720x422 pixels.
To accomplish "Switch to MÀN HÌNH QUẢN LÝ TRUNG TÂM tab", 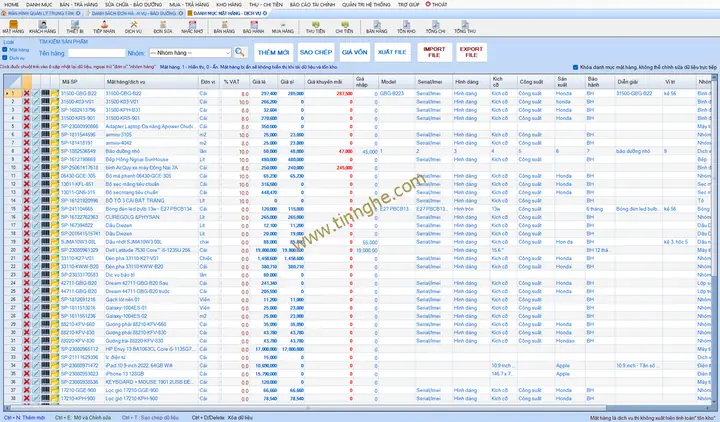I will pos(38,13).
